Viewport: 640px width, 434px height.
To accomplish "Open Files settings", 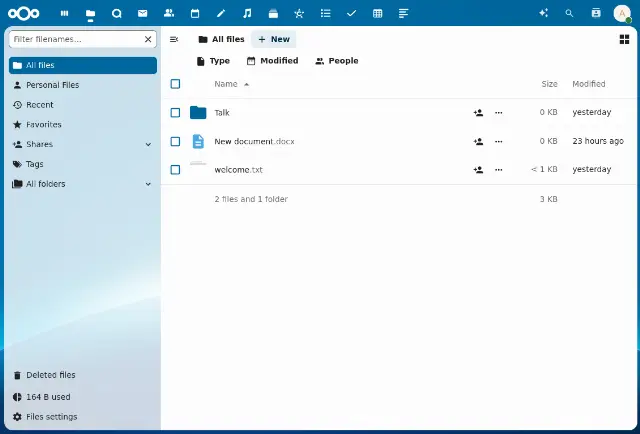I will click(x=83, y=417).
